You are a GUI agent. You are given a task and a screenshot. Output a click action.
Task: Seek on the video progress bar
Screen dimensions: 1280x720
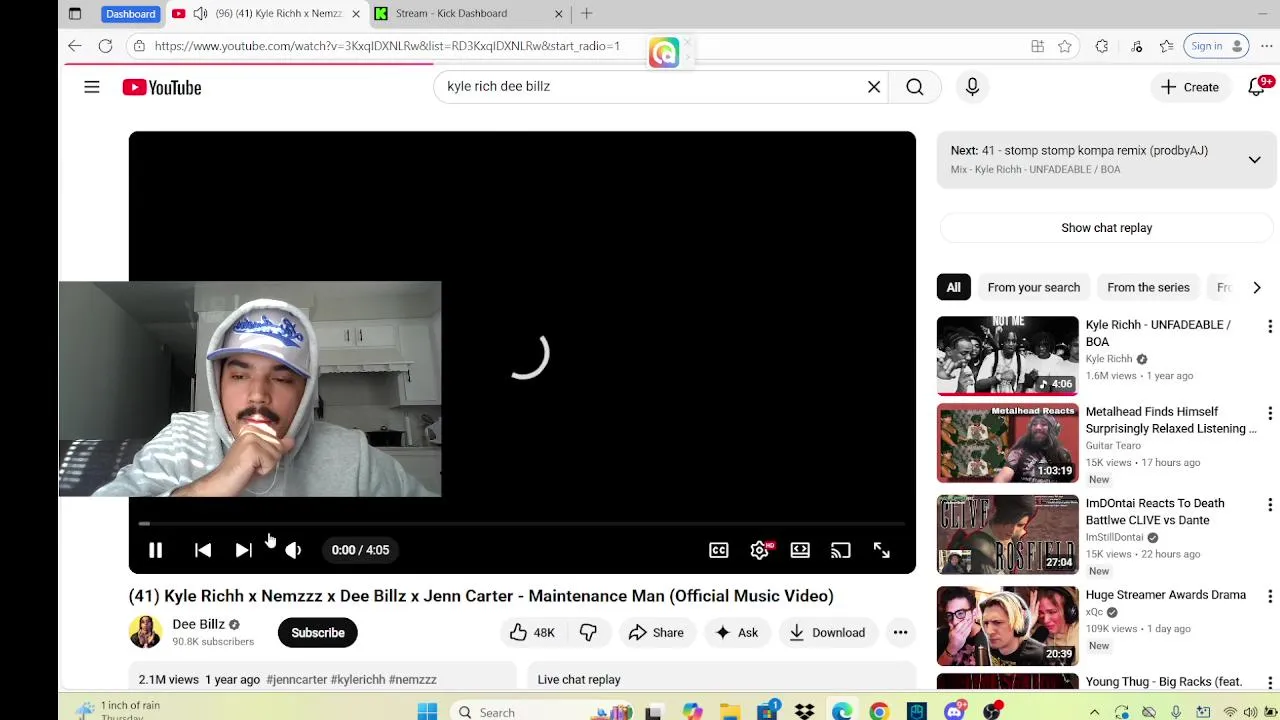[522, 523]
